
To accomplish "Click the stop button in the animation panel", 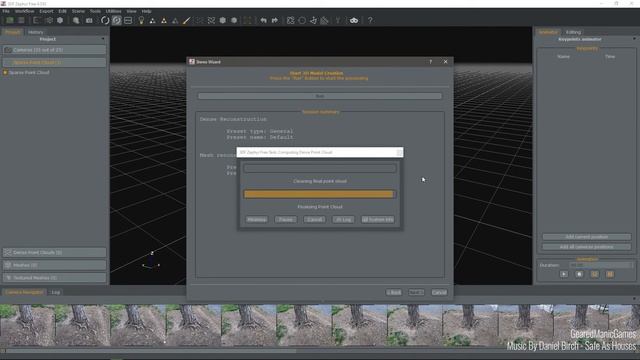I will click(x=579, y=274).
